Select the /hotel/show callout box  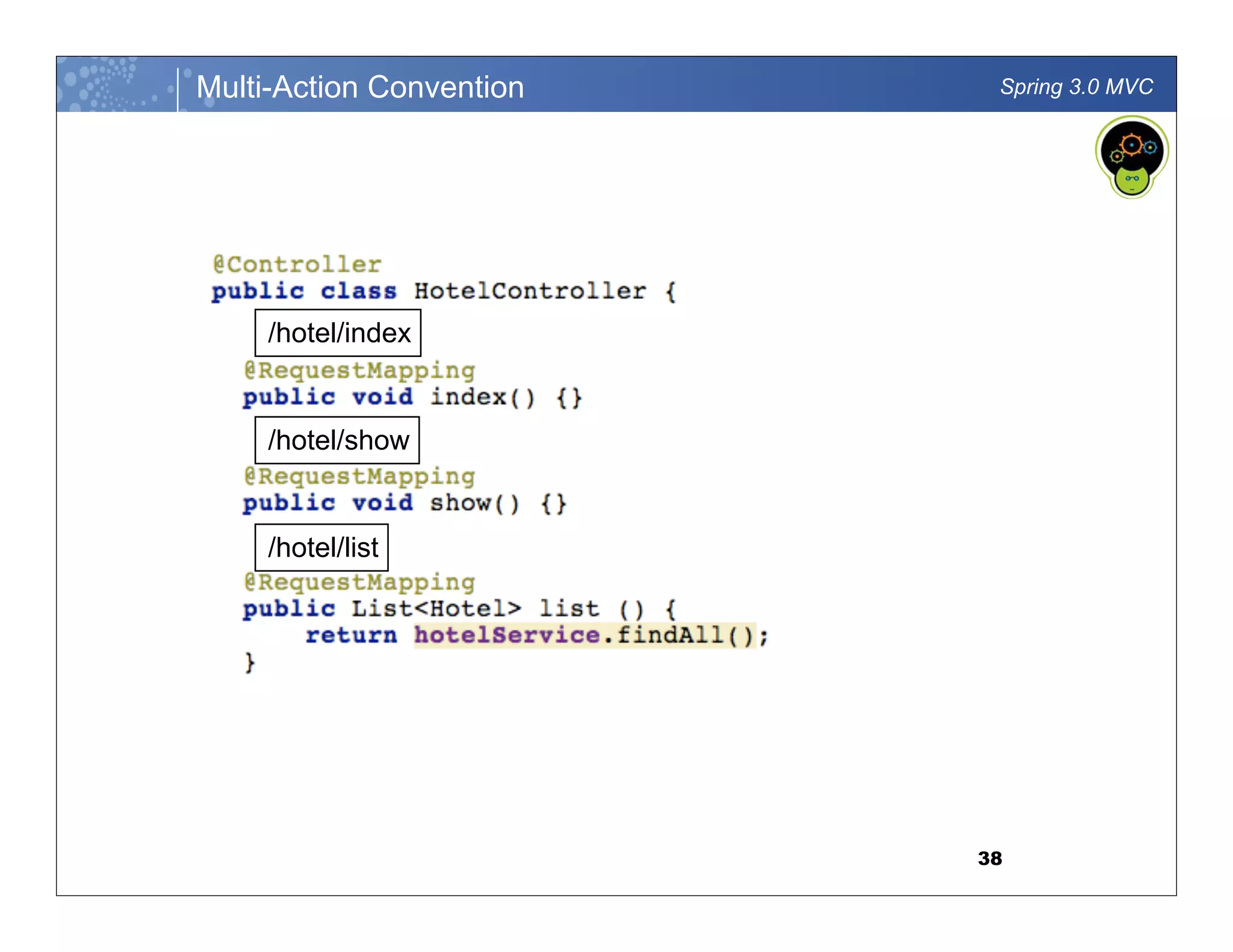point(337,440)
